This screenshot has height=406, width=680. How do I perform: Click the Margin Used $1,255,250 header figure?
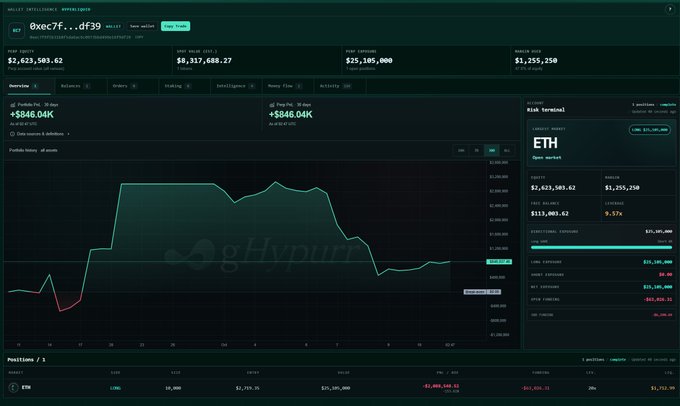pos(536,61)
